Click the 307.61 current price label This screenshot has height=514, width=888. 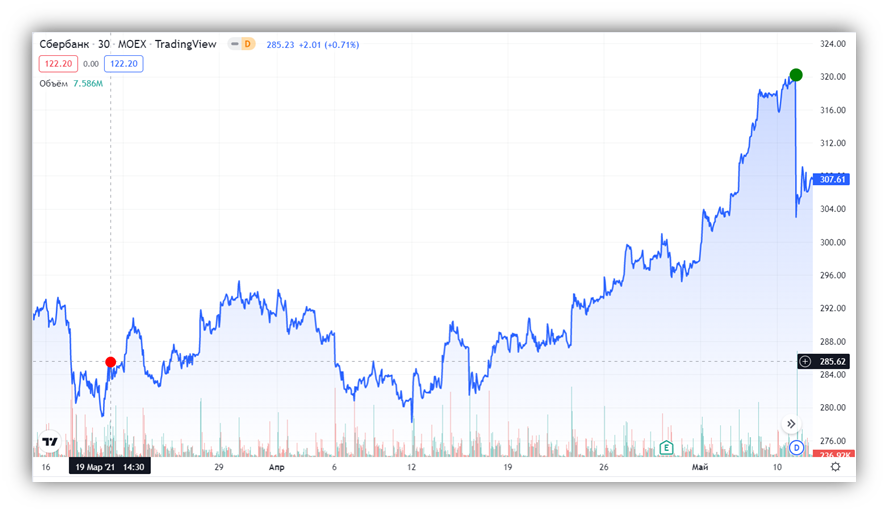click(832, 179)
